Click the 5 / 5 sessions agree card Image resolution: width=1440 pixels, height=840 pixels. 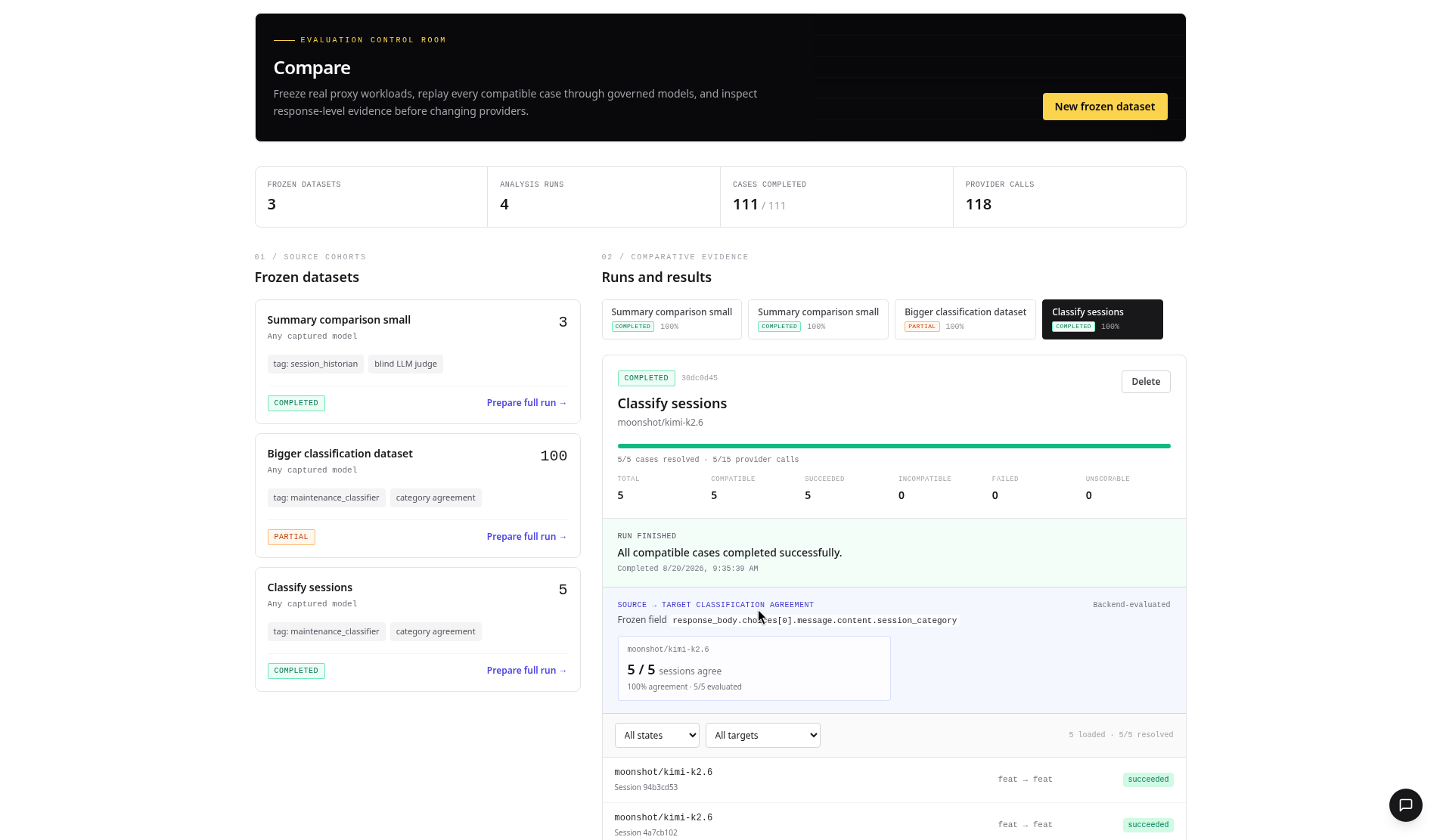(753, 668)
